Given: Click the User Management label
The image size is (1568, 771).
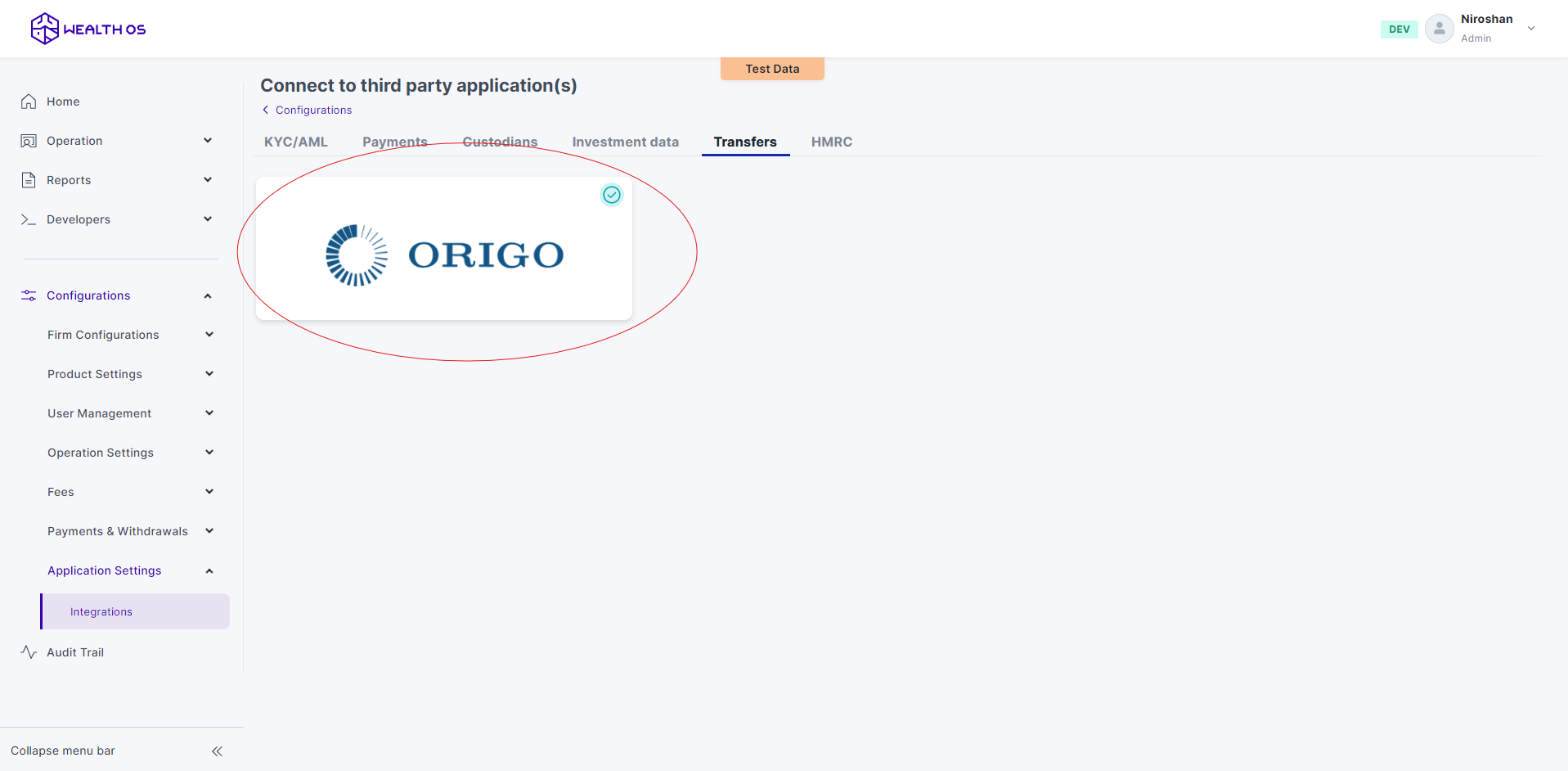Looking at the screenshot, I should 99,413.
